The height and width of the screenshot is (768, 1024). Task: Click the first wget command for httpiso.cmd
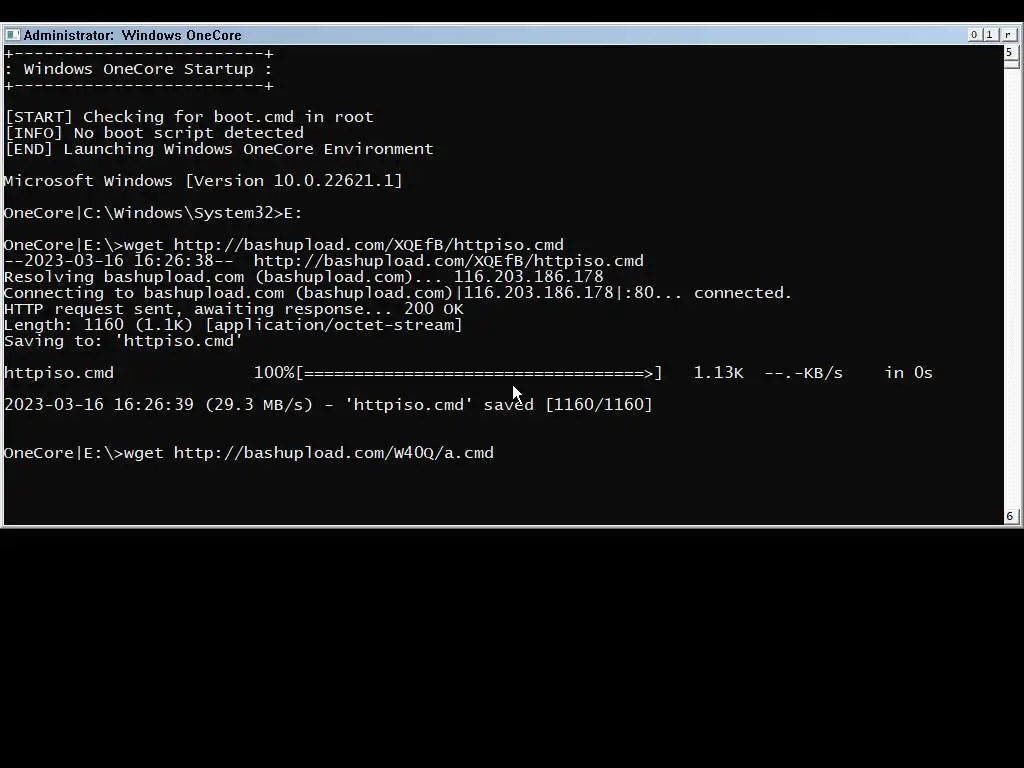tap(344, 245)
